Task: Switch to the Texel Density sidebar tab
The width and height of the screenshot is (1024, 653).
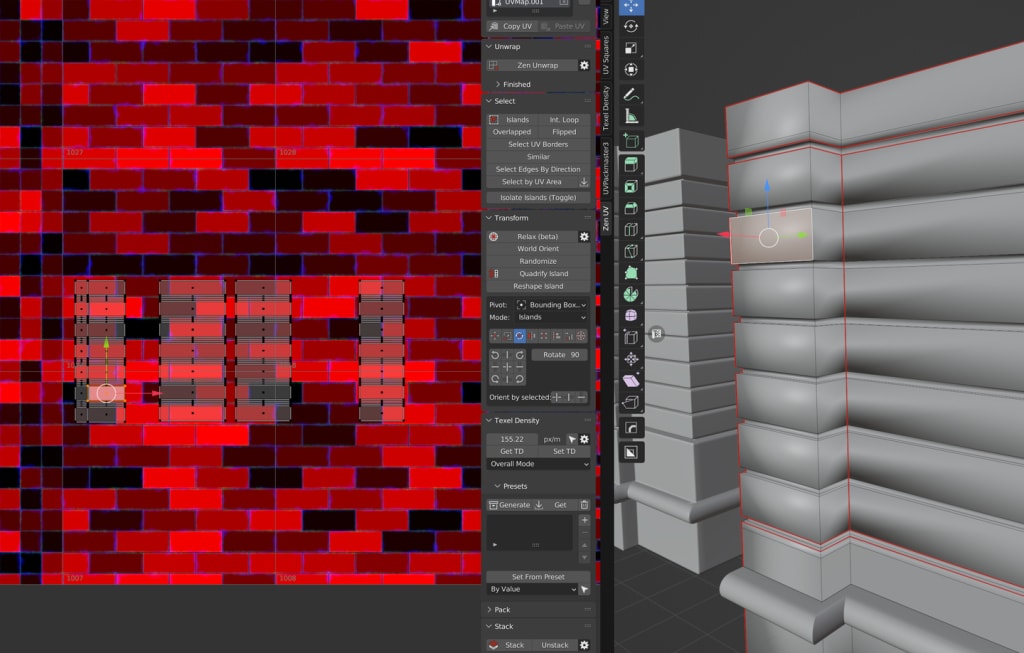Action: click(x=605, y=108)
